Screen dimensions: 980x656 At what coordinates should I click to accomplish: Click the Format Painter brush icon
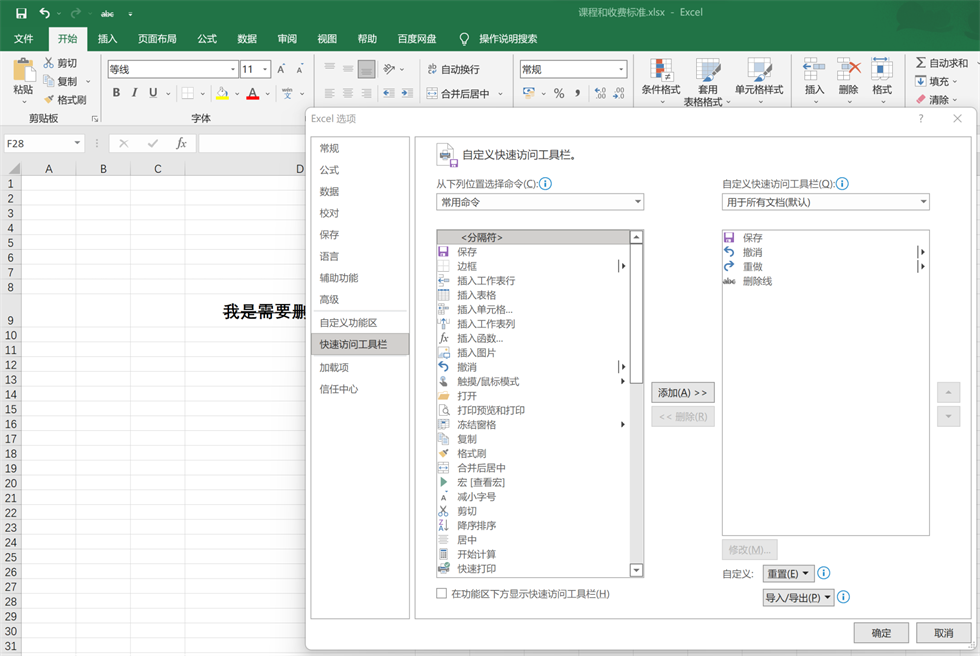(50, 100)
